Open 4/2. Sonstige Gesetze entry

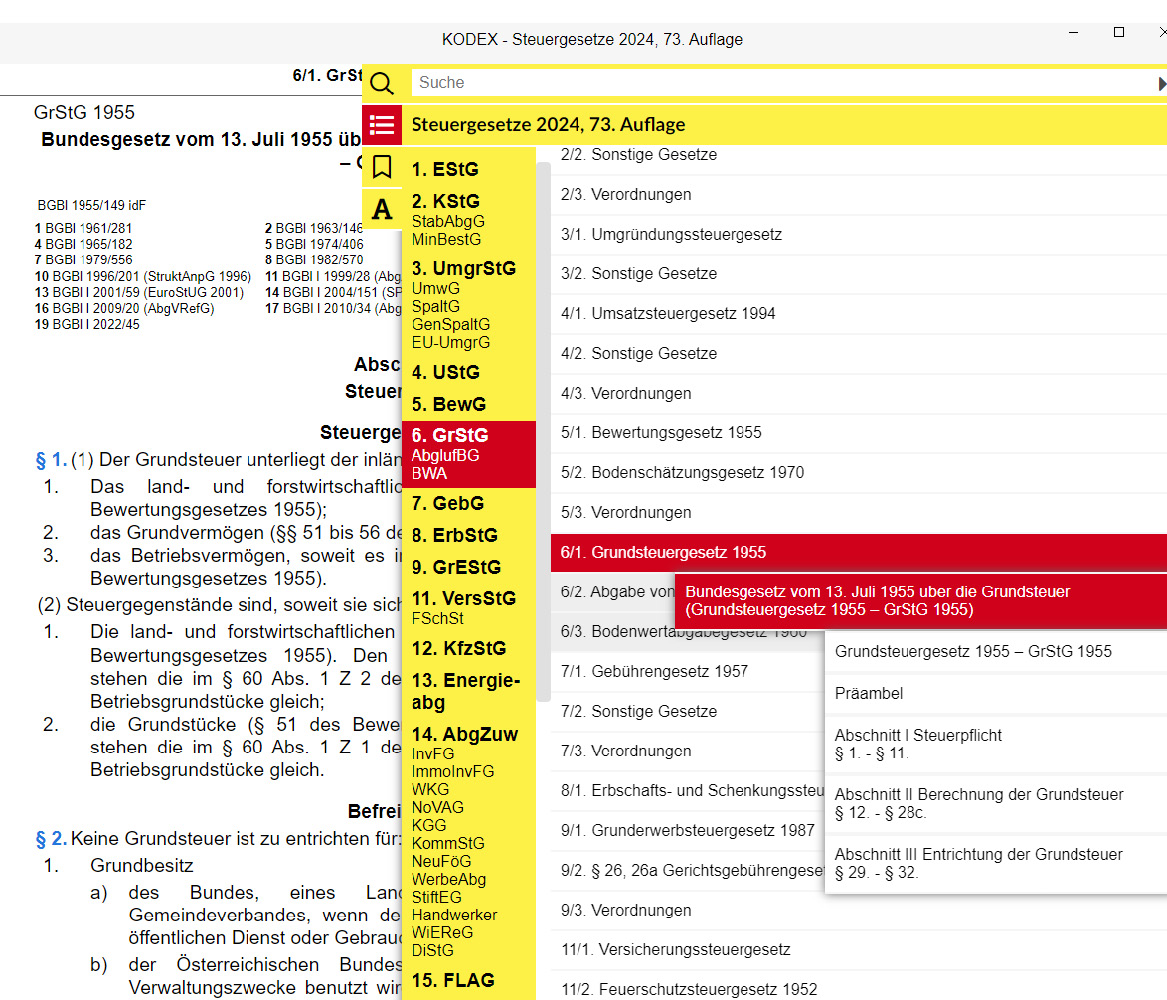(859, 353)
